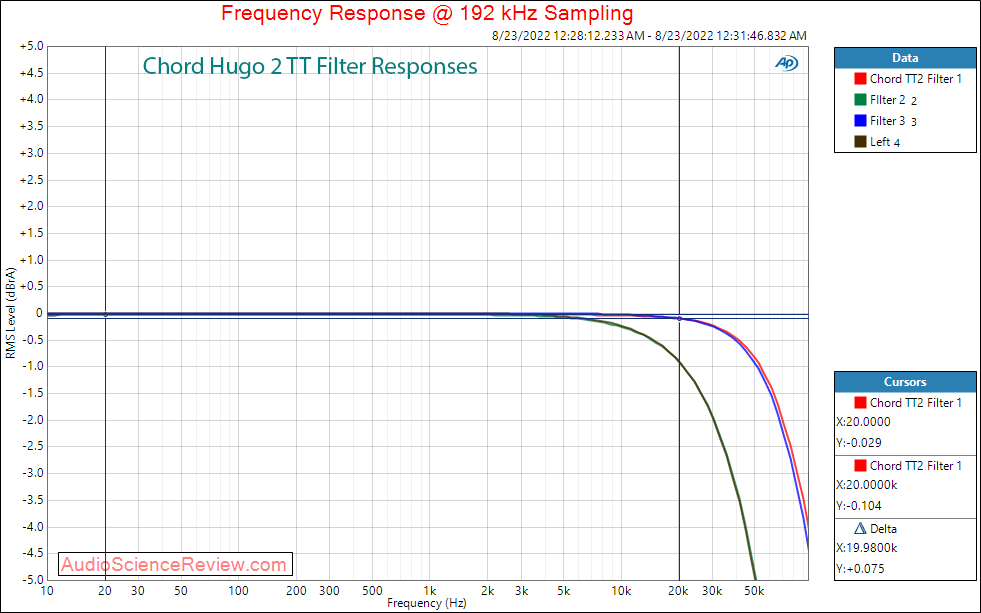The image size is (981, 613).
Task: Click the cursor marker point at 20 Hz on the trace
Action: coord(105,315)
